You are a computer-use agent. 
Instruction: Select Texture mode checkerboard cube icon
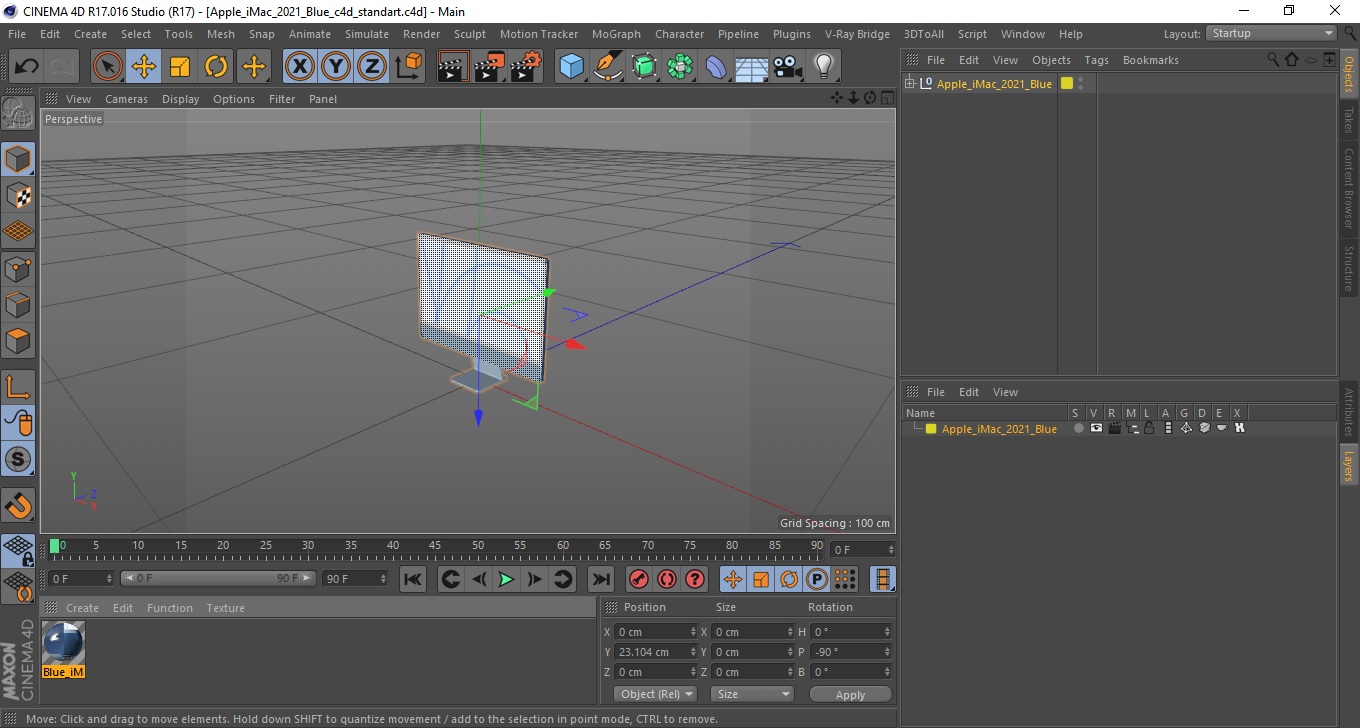[18, 195]
